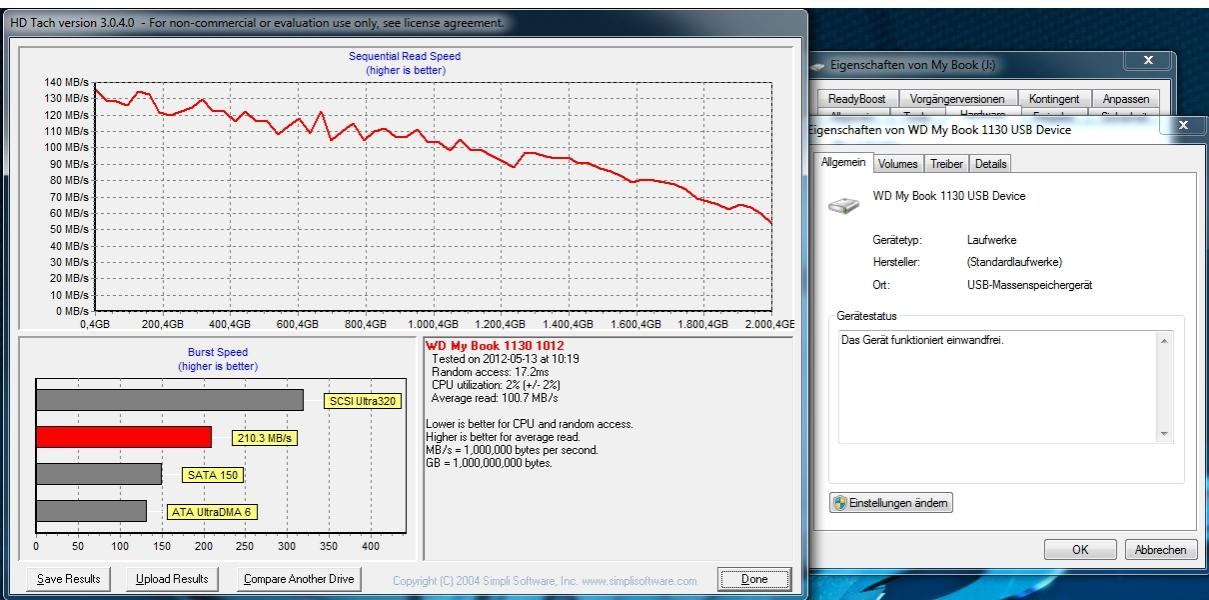Click the gray SATA 150 bar
This screenshot has height=600, width=1209.
[x=99, y=474]
